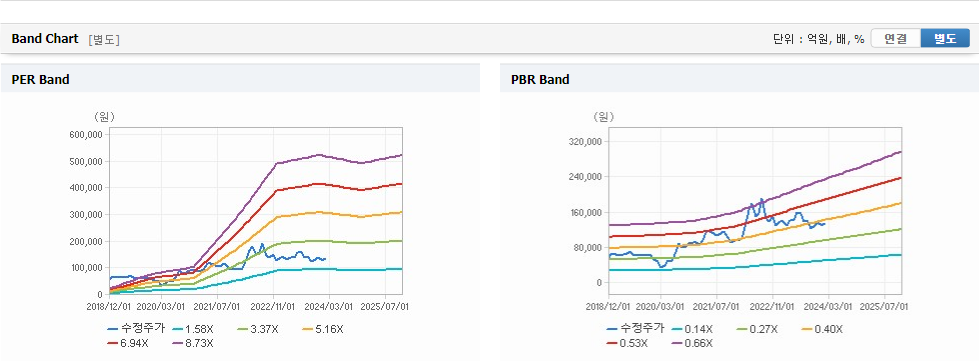Click 2022/11/01 on PER chart x-axis
This screenshot has width=979, height=361.
point(274,307)
